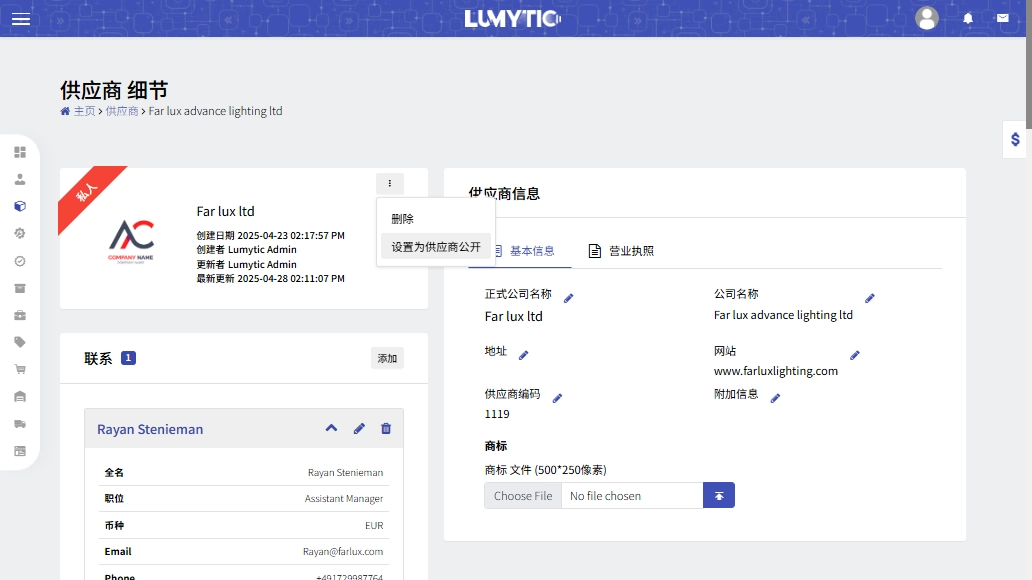This screenshot has height=580, width=1032.
Task: Select the approvals check-circle sidebar icon
Action: click(x=22, y=261)
